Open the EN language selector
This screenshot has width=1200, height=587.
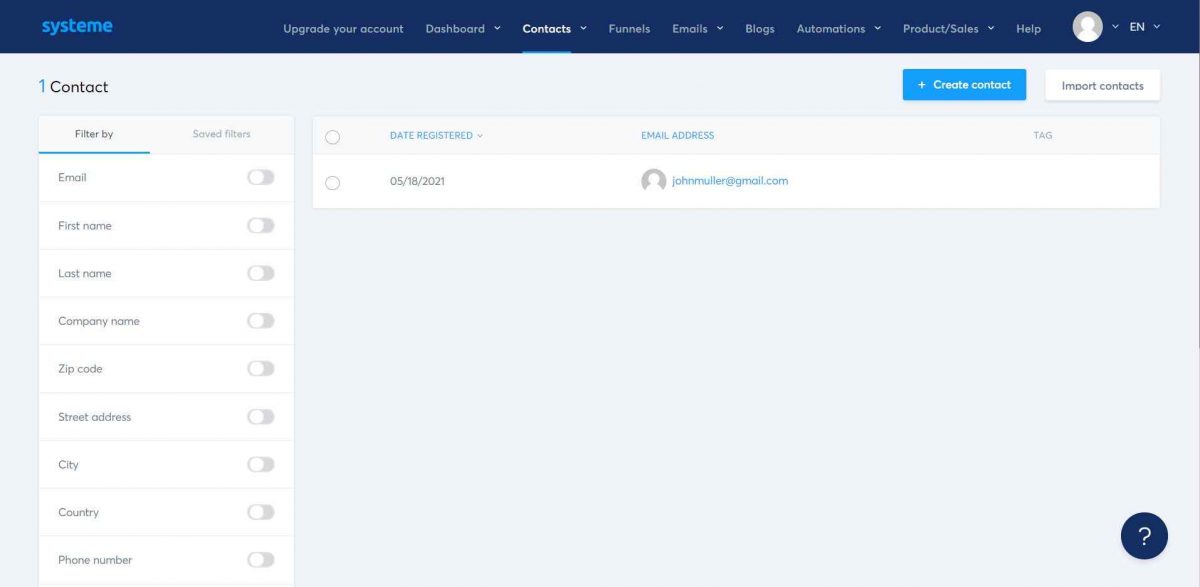[1144, 27]
